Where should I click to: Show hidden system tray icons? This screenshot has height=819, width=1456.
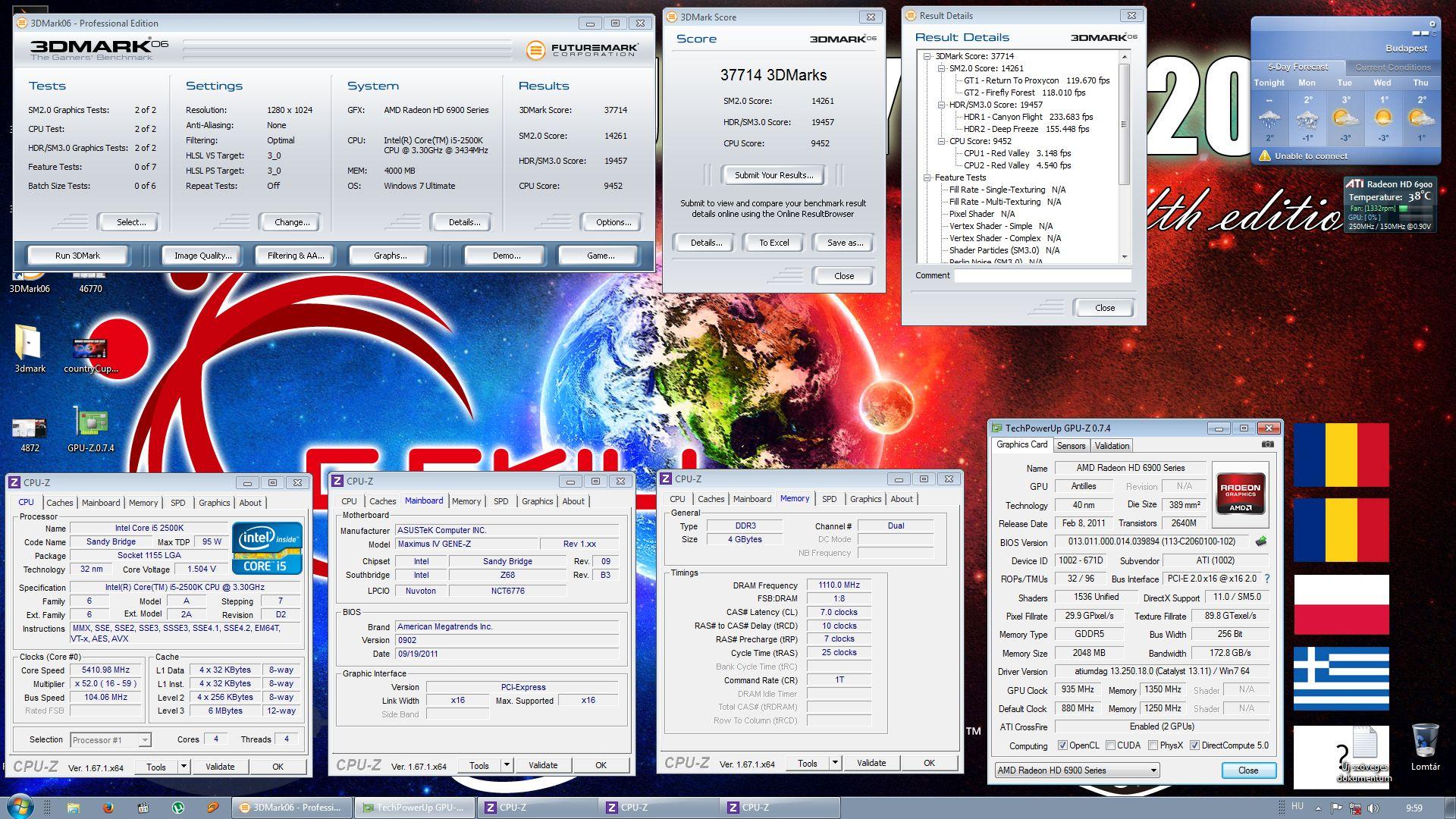pos(1317,808)
